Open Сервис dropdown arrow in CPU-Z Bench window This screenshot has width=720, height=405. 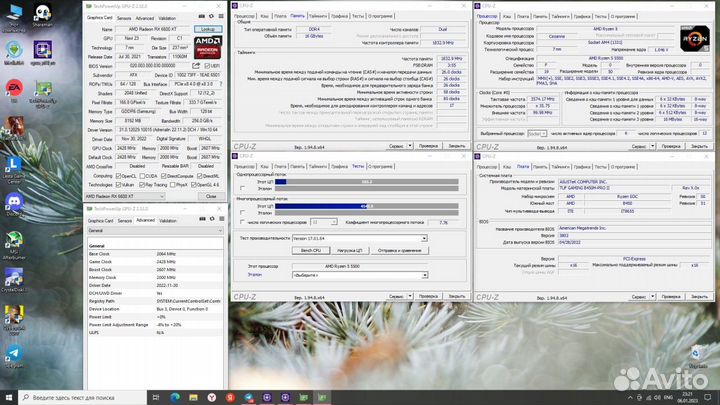tap(410, 296)
